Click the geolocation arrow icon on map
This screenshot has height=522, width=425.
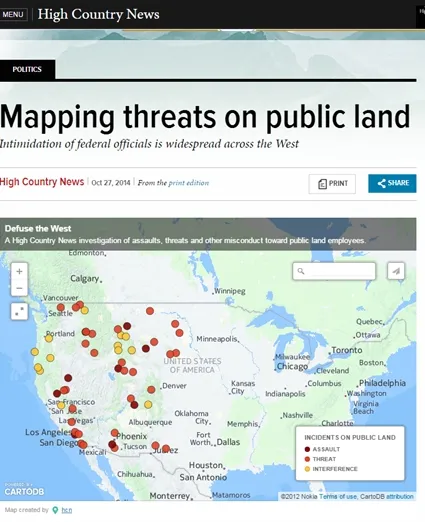(x=396, y=271)
